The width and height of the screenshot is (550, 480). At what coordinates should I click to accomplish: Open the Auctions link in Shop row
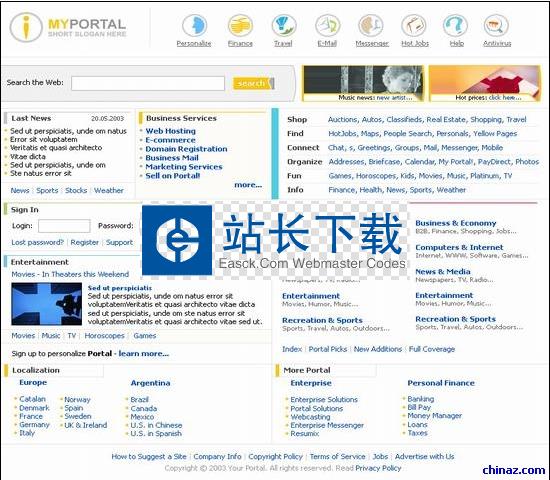[342, 120]
